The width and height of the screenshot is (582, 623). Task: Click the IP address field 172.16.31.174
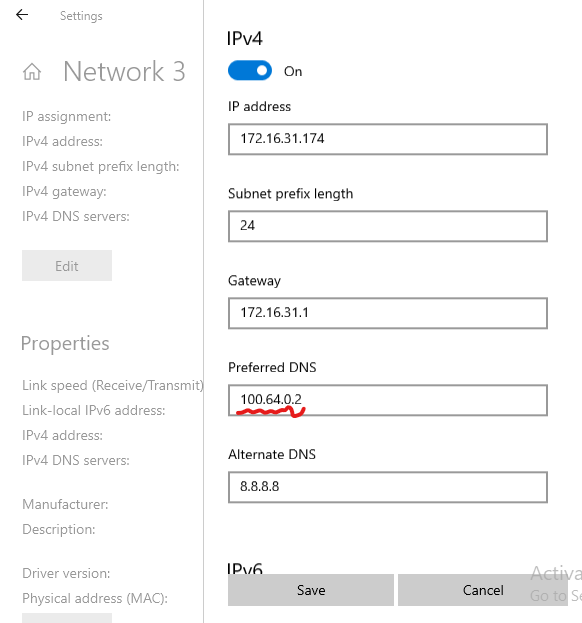click(x=388, y=139)
